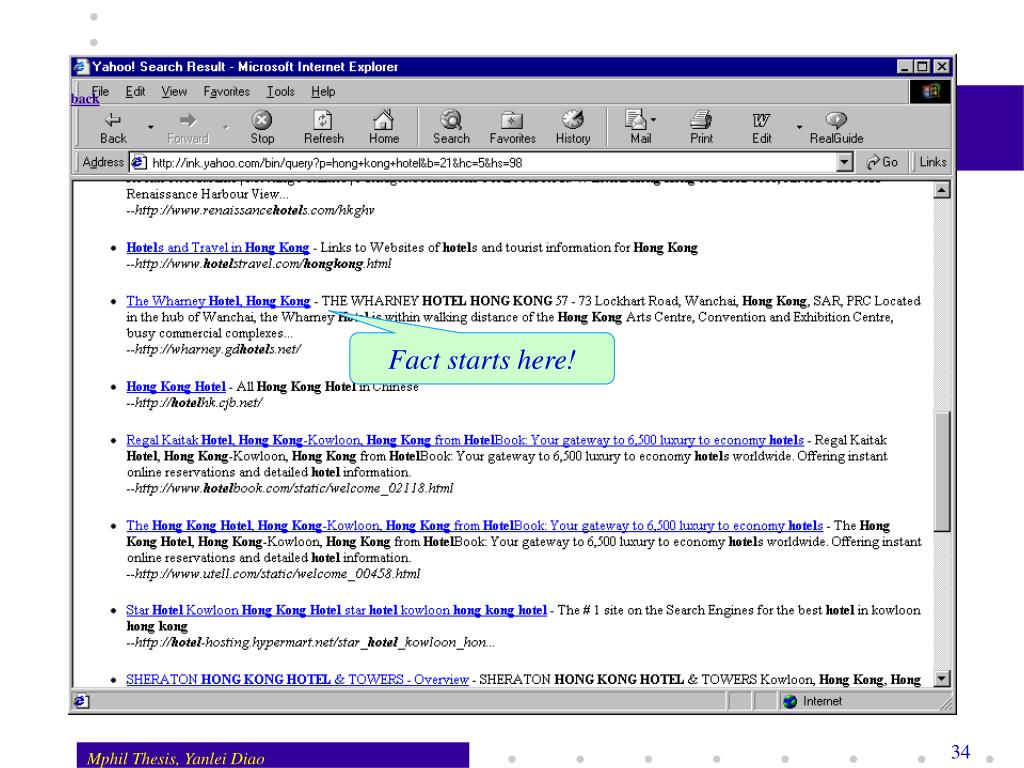
Task: Reload the page with the Refresh icon
Action: 323,120
